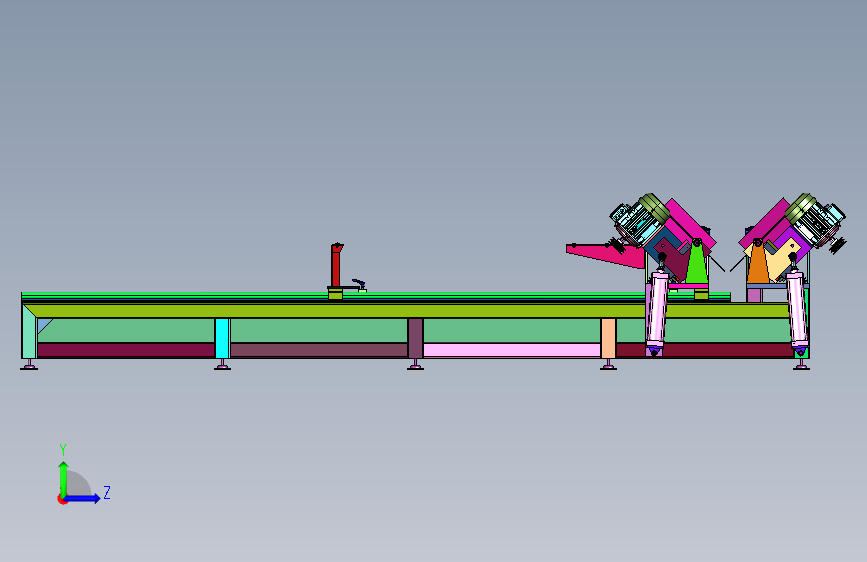Select the dark purple middle frame leg
This screenshot has width=867, height=562.
coord(415,338)
